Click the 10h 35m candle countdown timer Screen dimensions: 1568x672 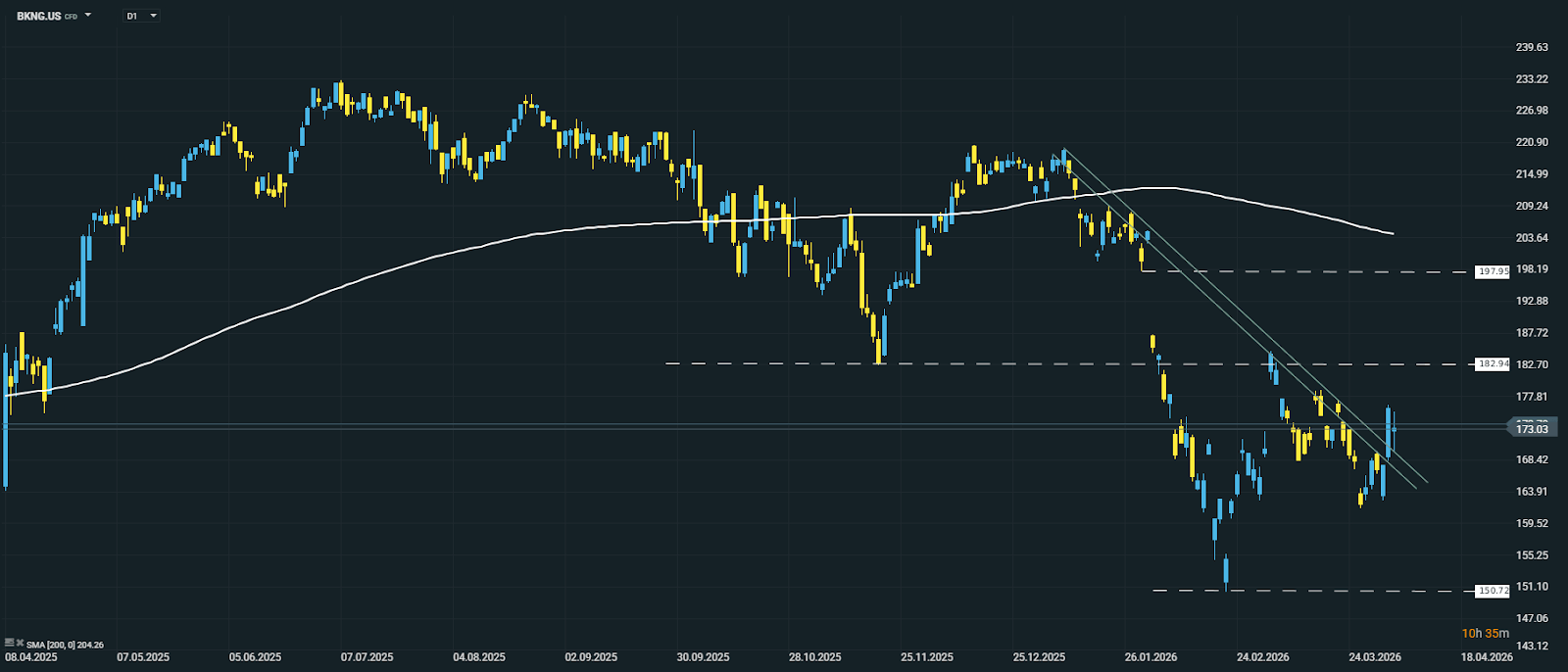pyautogui.click(x=1486, y=634)
